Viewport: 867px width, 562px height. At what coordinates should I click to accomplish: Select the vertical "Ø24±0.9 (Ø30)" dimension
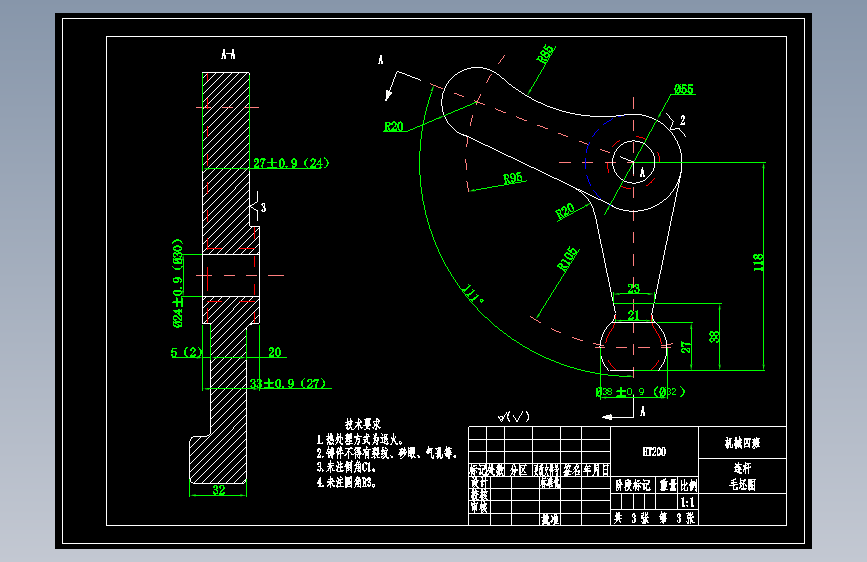(x=177, y=283)
